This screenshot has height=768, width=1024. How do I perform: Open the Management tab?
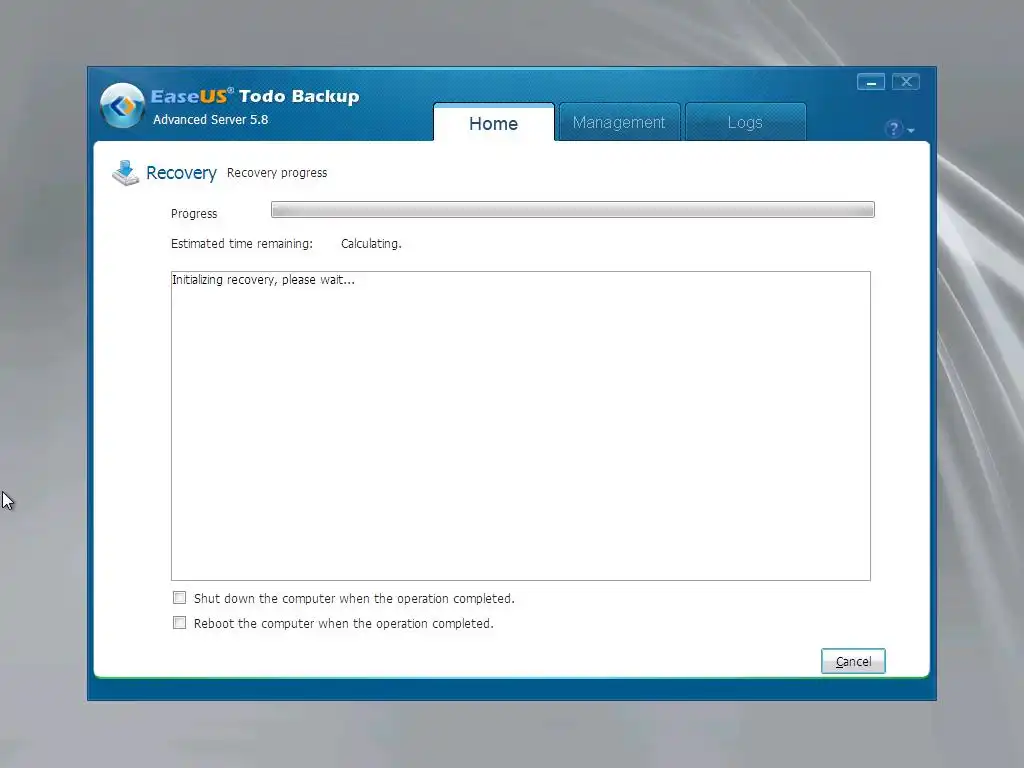[618, 122]
